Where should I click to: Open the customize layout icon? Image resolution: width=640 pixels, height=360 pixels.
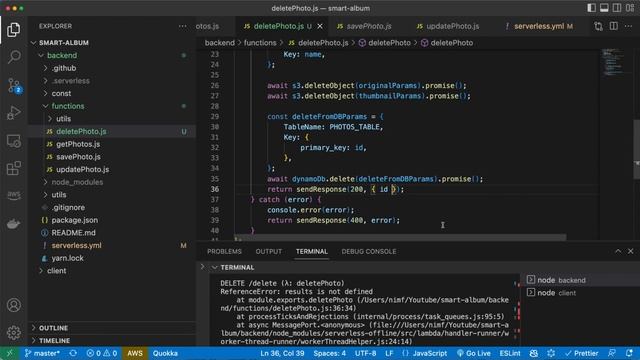[x=630, y=8]
